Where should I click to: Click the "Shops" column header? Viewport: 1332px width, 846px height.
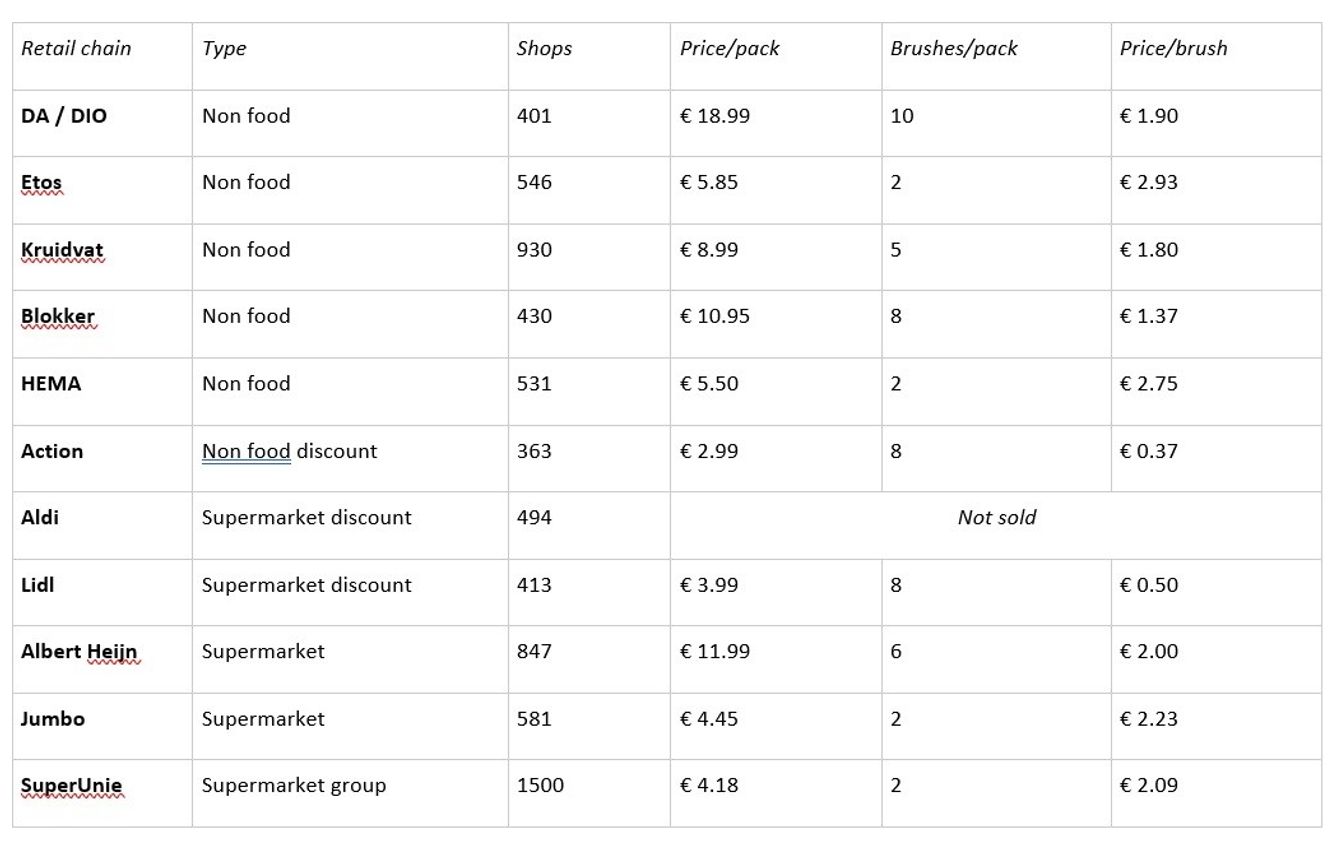(x=544, y=48)
